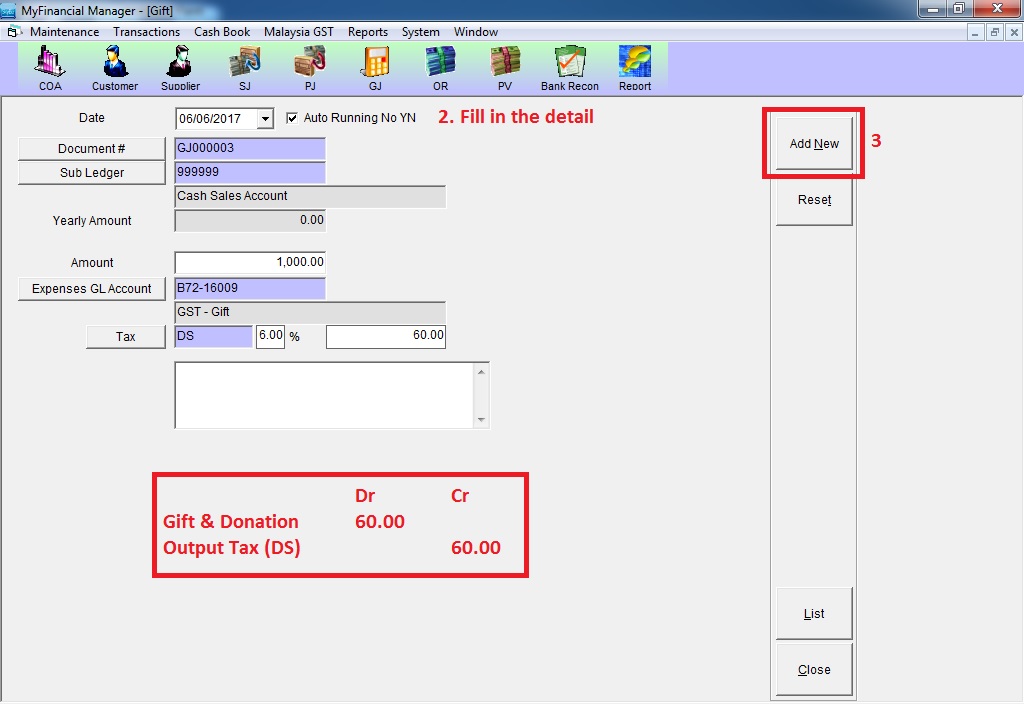Viewport: 1024px width, 704px height.
Task: Click the Expenses GL Account lookup button
Action: coord(92,289)
